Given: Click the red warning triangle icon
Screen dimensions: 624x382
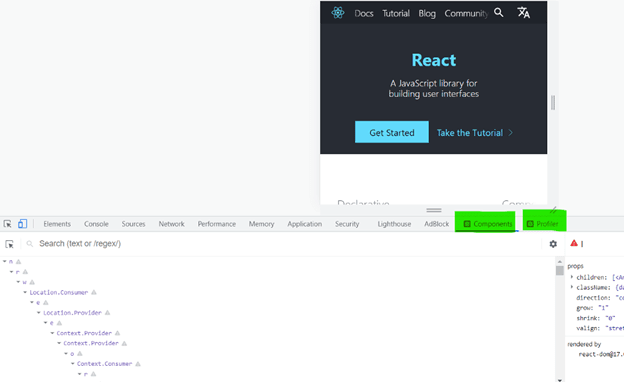Looking at the screenshot, I should coord(574,243).
